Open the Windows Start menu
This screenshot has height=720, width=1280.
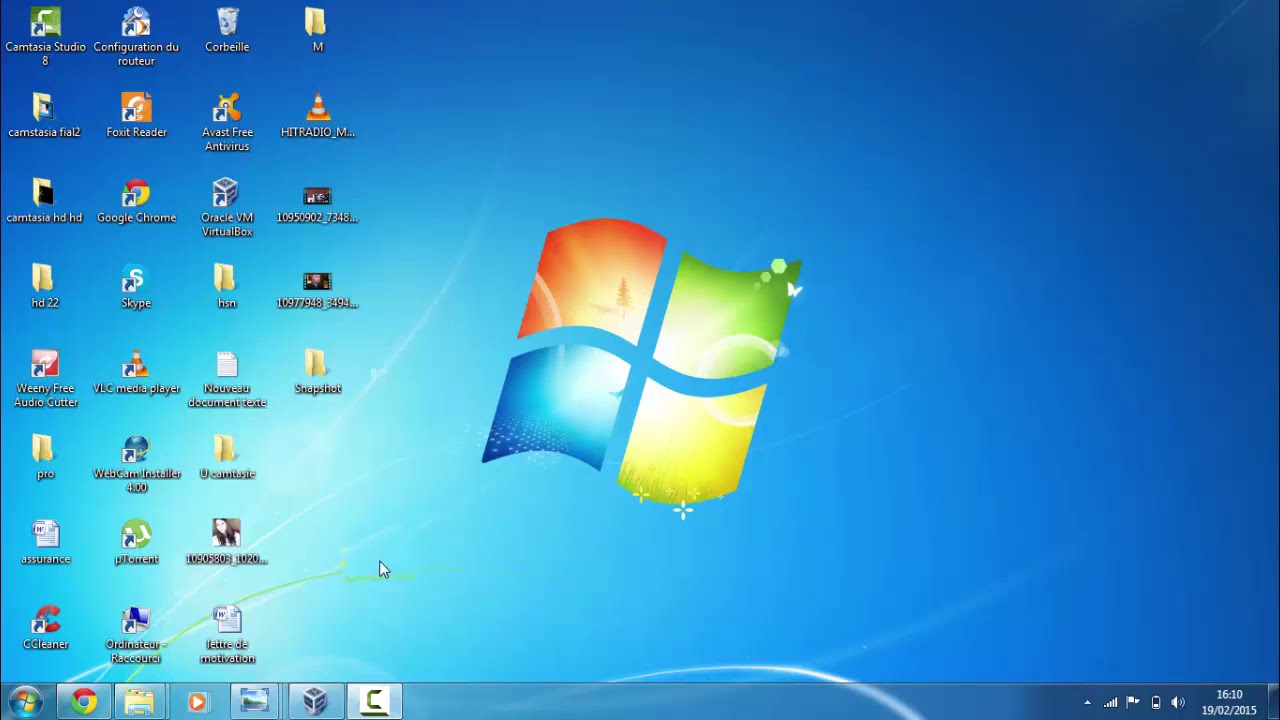click(25, 702)
